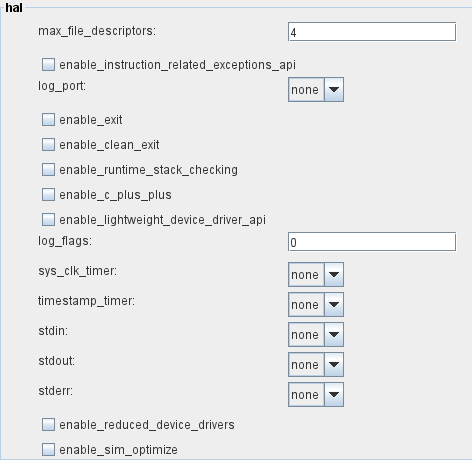This screenshot has height=460, width=472.
Task: Open the timestamp_timer combo box
Action: (x=316, y=305)
